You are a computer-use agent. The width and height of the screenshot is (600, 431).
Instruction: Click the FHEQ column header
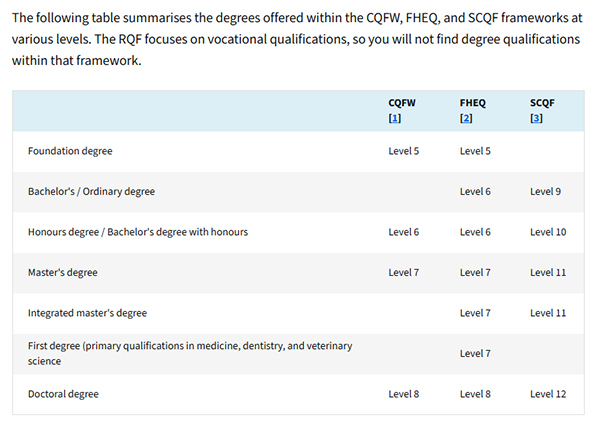[472, 103]
